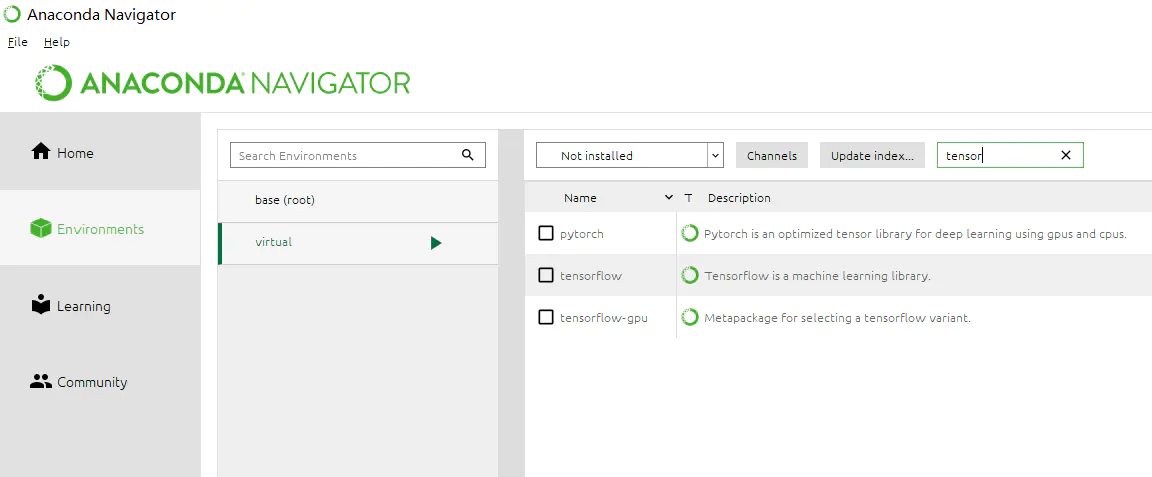Screen dimensions: 1152x477
Task: Check the tensorflow package checkbox
Action: [x=546, y=275]
